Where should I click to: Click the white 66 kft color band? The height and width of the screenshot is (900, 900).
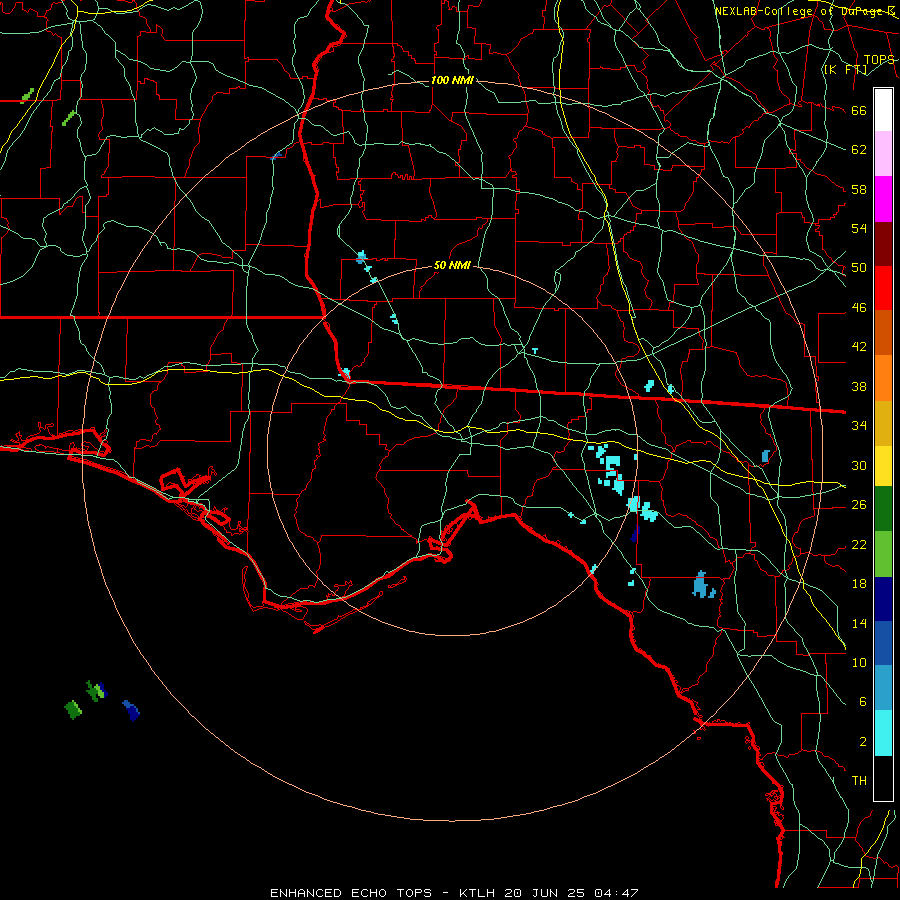coord(883,110)
